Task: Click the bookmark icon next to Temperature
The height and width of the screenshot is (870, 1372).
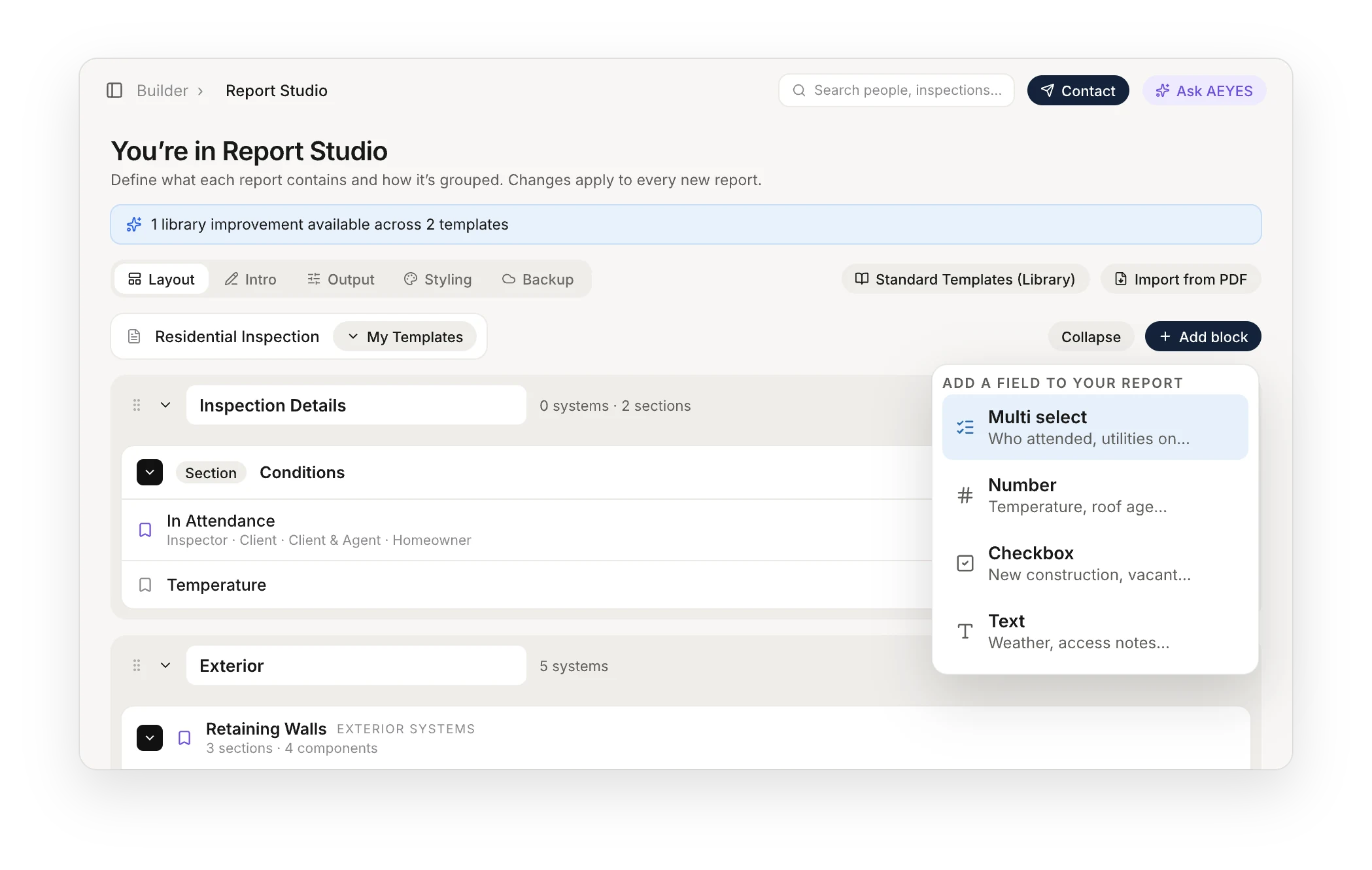Action: pyautogui.click(x=145, y=585)
